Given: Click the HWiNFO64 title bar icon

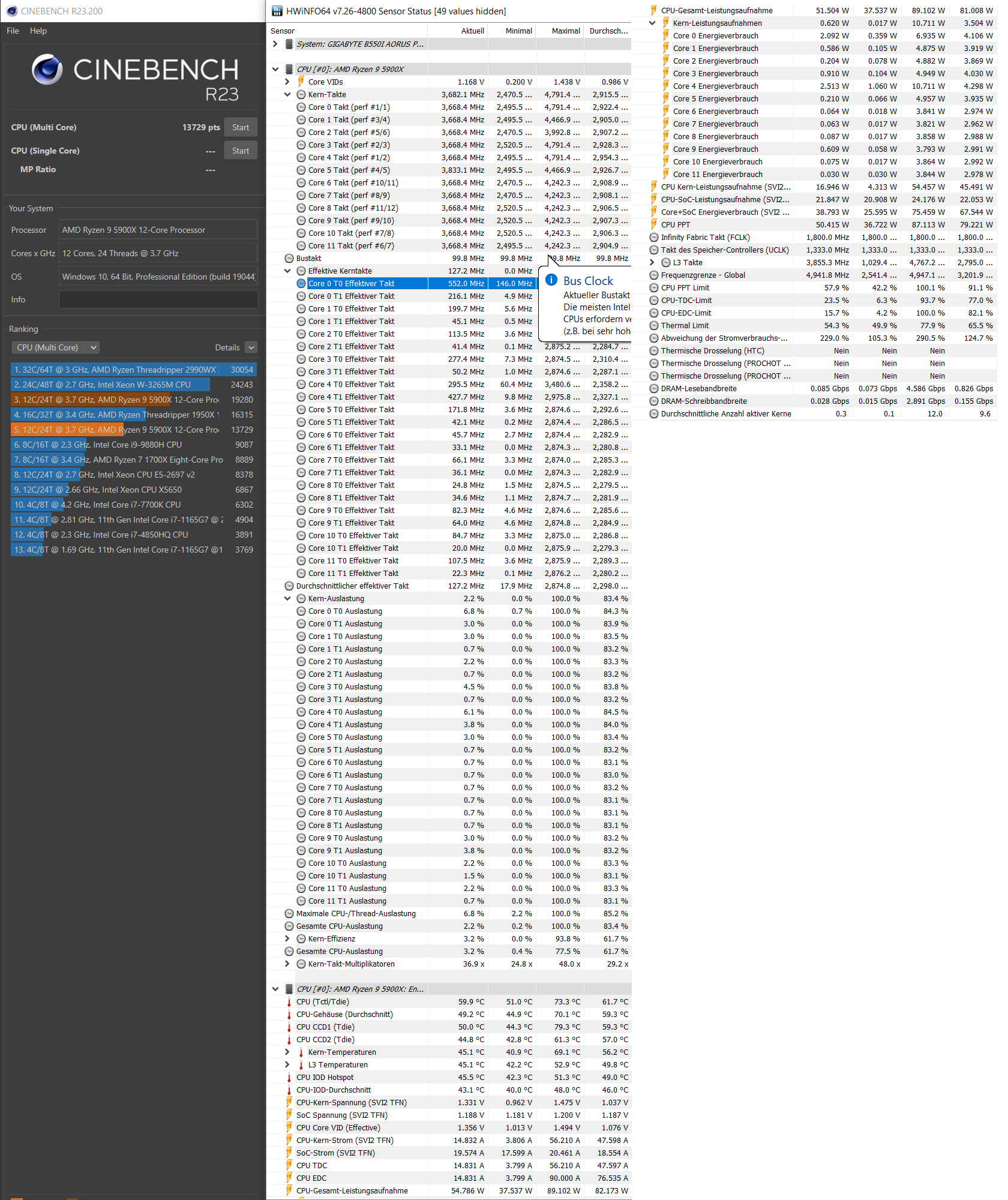Looking at the screenshot, I should coord(277,11).
